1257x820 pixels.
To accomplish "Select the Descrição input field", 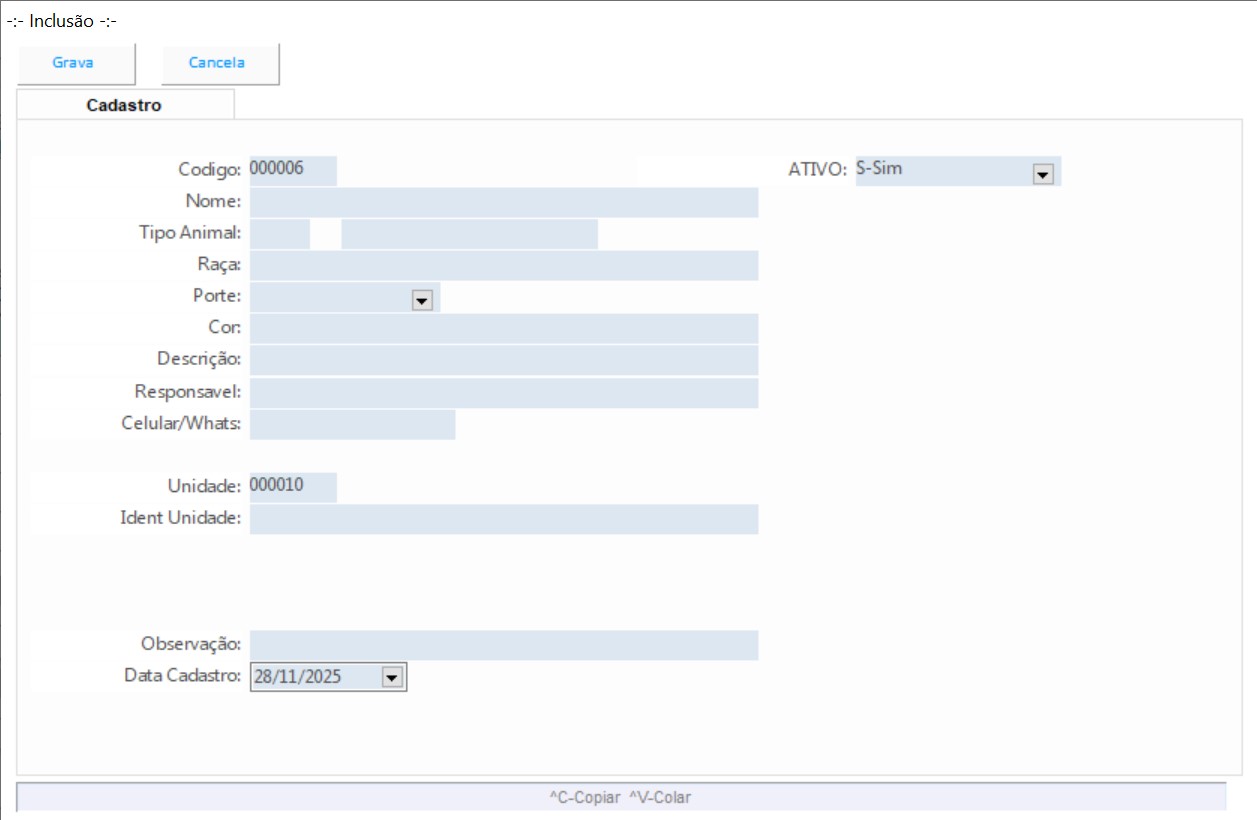I will (x=503, y=360).
